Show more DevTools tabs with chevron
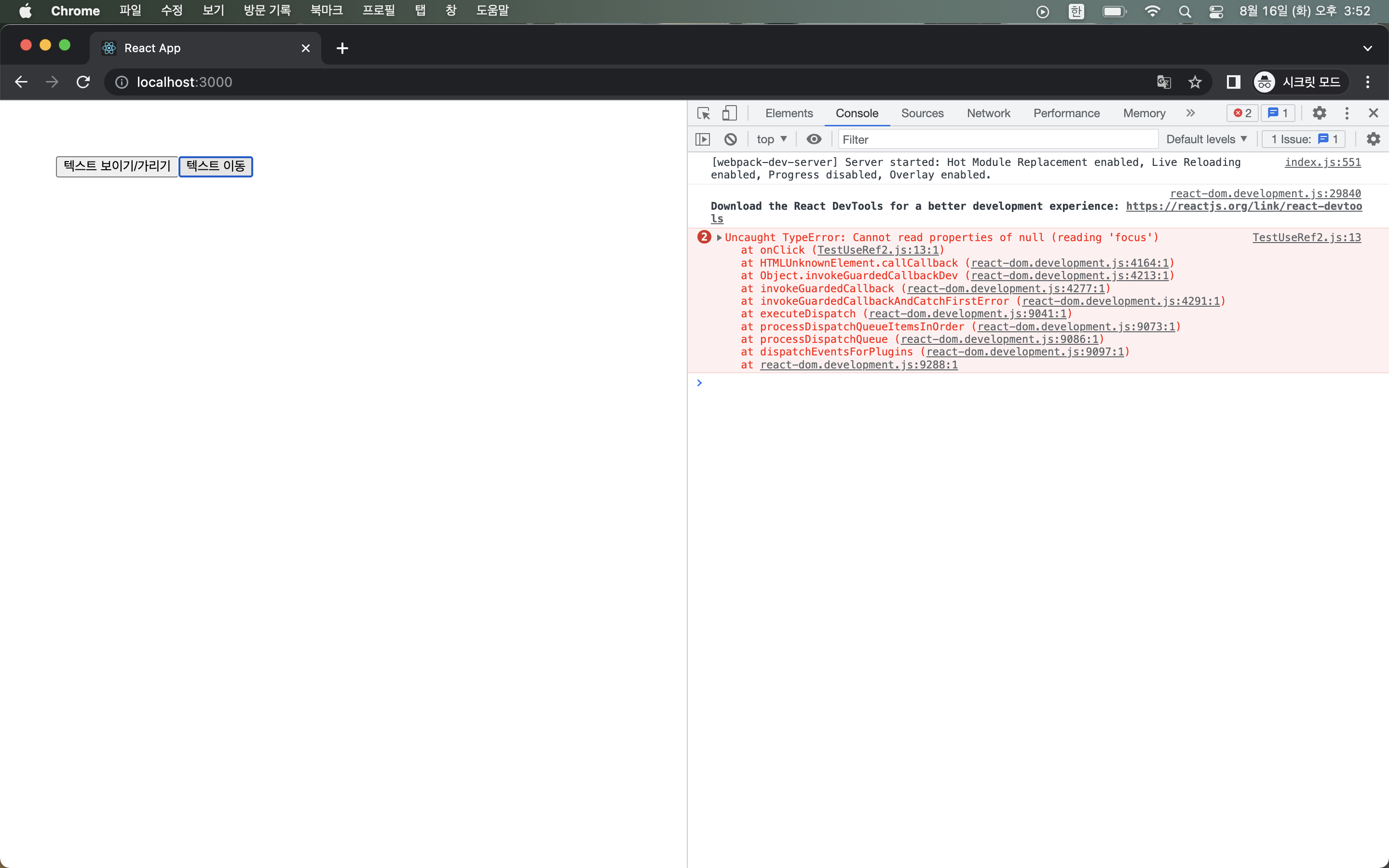 (x=1190, y=113)
